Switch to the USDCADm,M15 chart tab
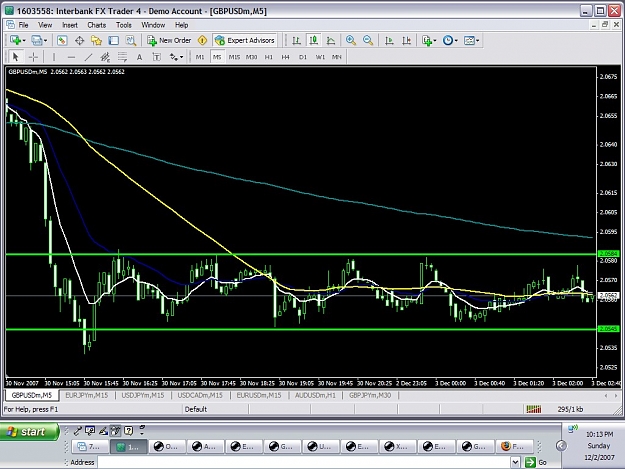This screenshot has height=469, width=625. click(200, 395)
